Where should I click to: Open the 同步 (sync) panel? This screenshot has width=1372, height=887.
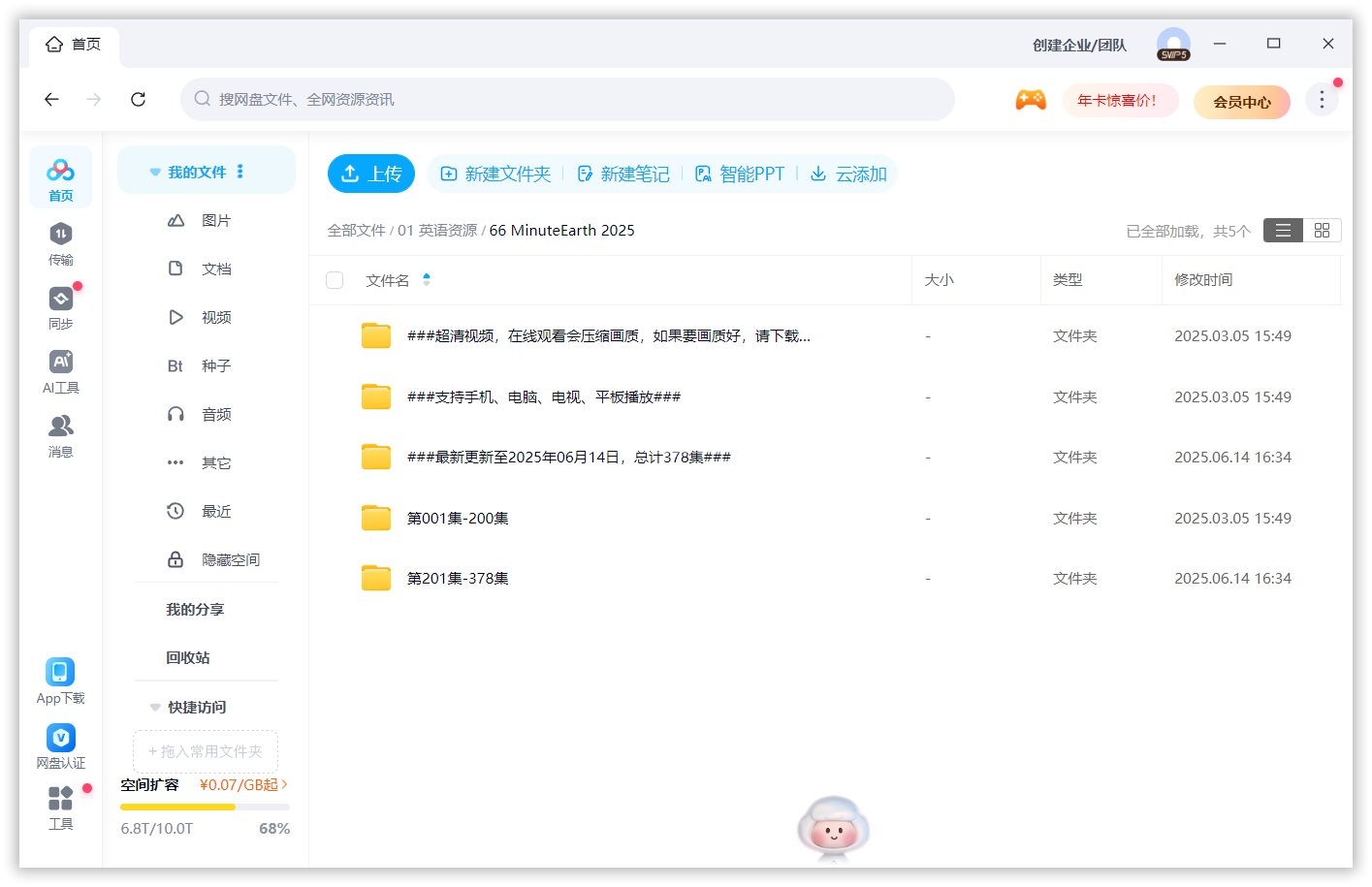click(x=60, y=307)
